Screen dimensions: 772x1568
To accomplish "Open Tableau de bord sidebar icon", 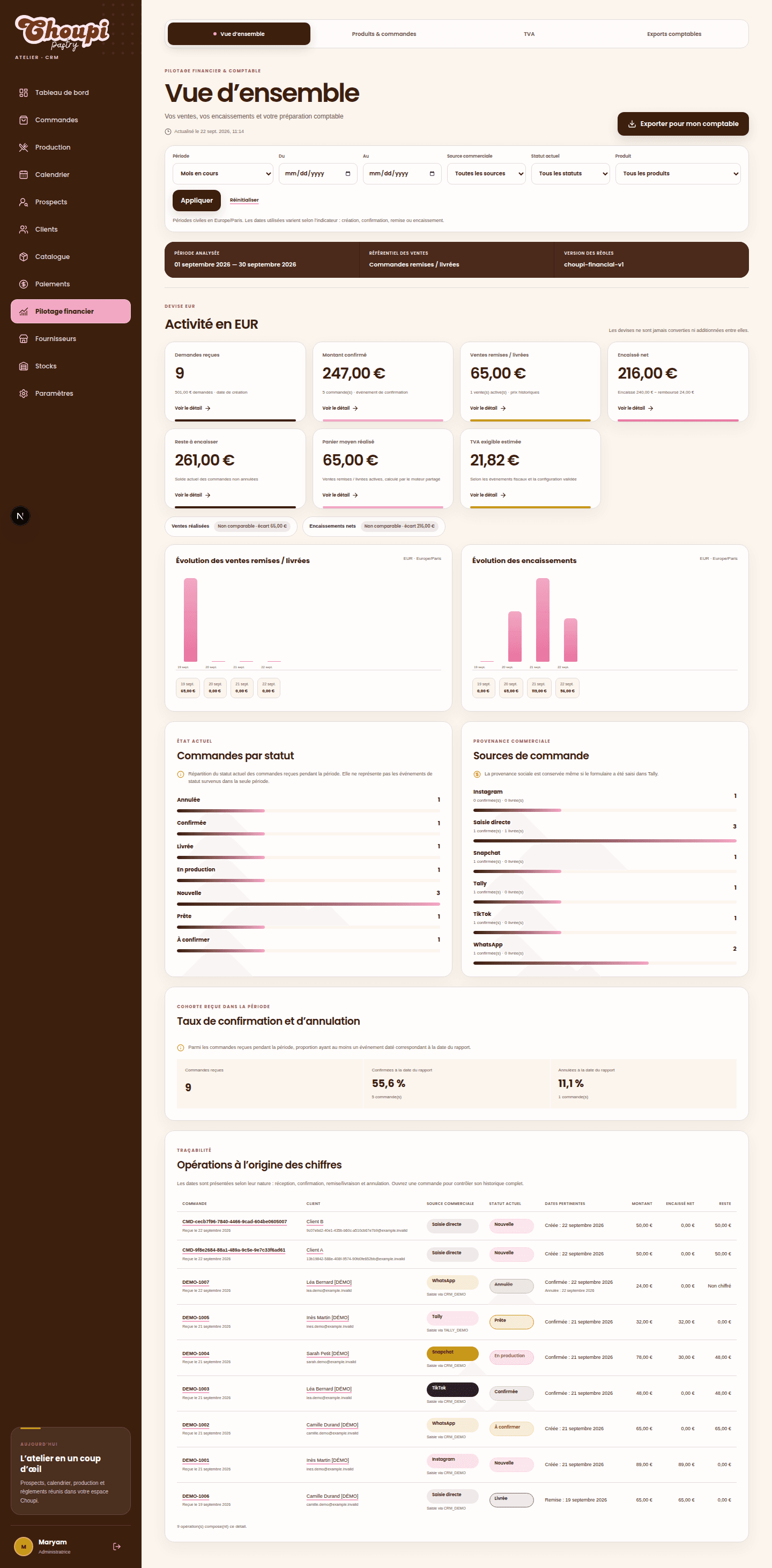I will pos(23,93).
